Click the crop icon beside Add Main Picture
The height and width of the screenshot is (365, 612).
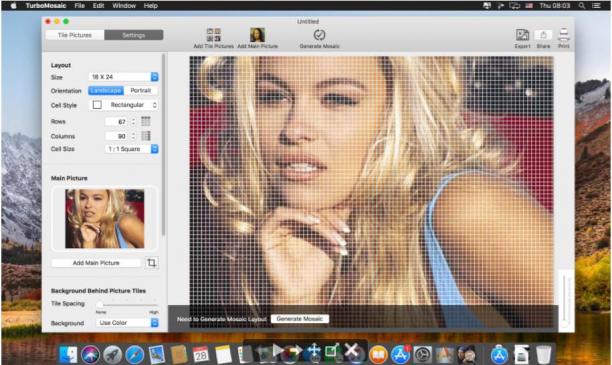(152, 263)
